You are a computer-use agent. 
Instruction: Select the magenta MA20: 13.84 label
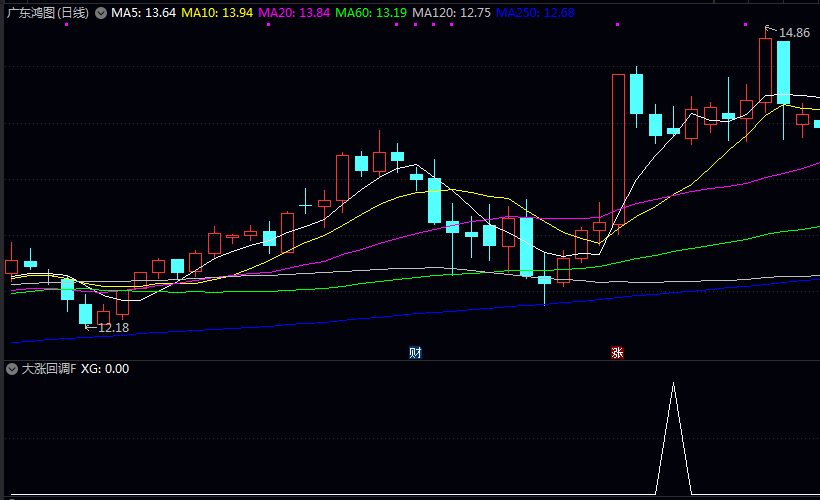(294, 13)
